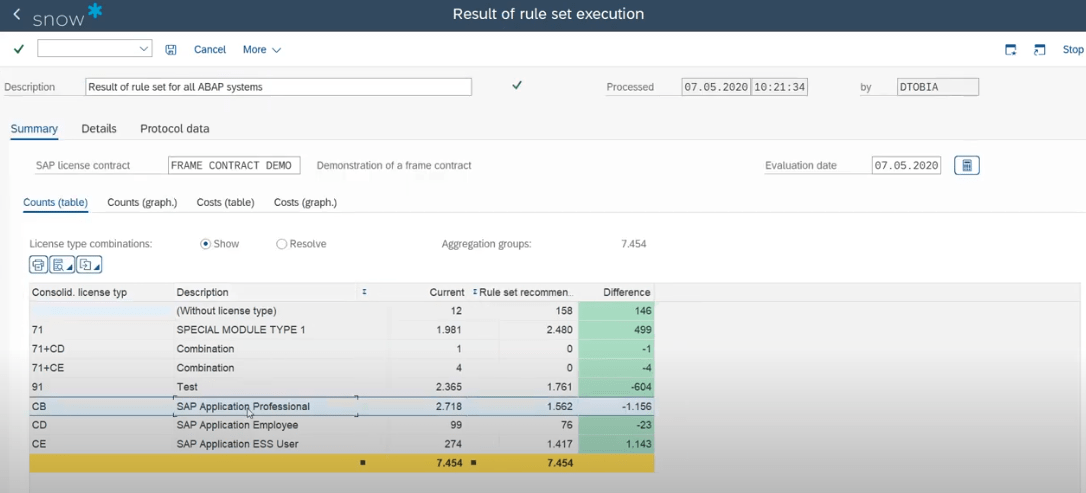Click the Test description cell

click(x=265, y=387)
